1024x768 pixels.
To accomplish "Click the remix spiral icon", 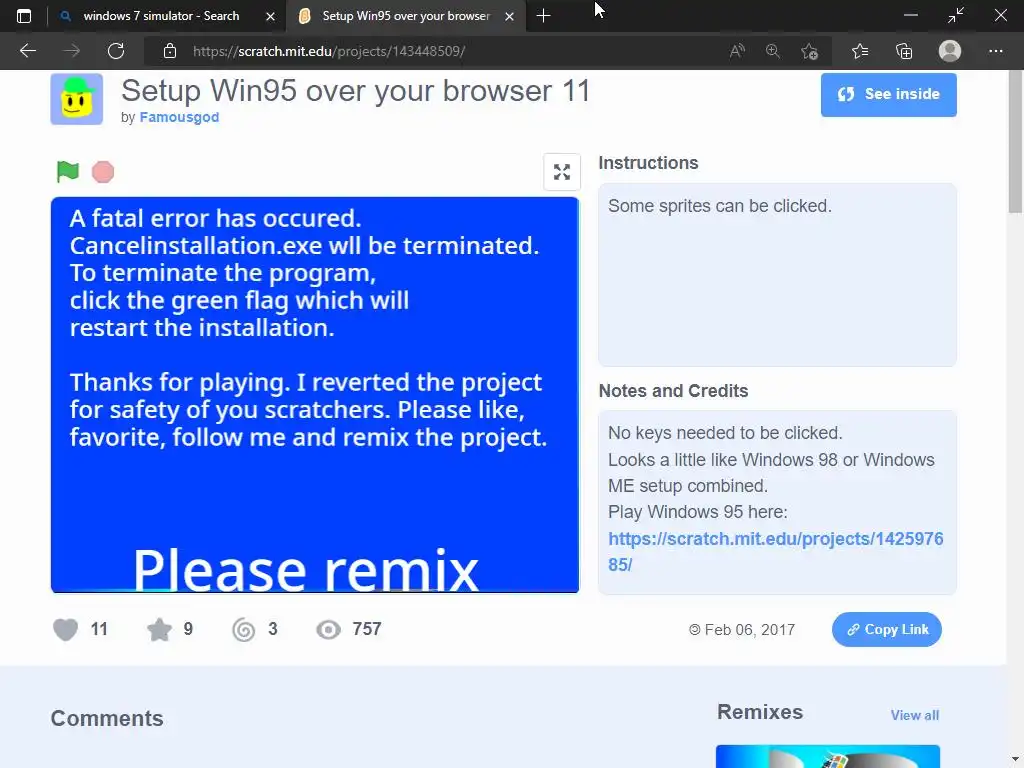I will pyautogui.click(x=244, y=630).
